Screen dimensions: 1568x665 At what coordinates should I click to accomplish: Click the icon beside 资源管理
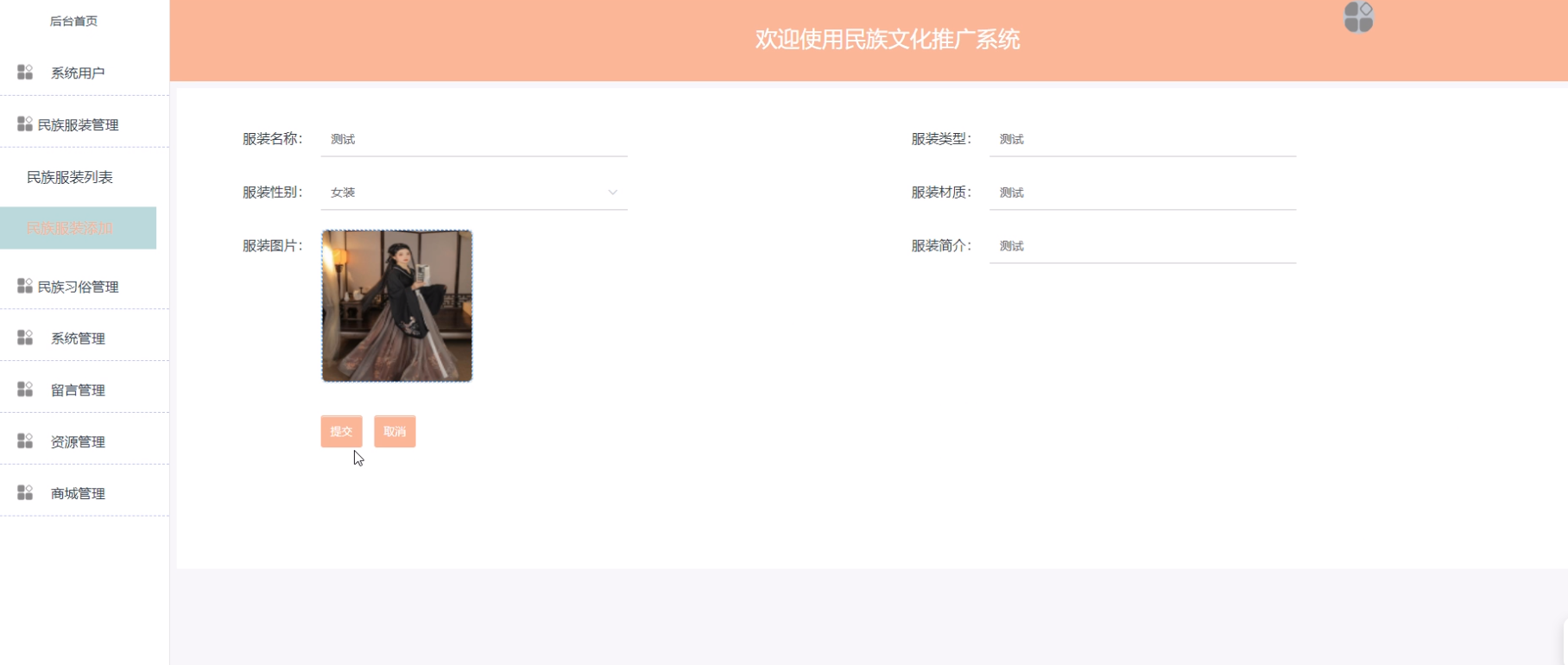tap(25, 441)
